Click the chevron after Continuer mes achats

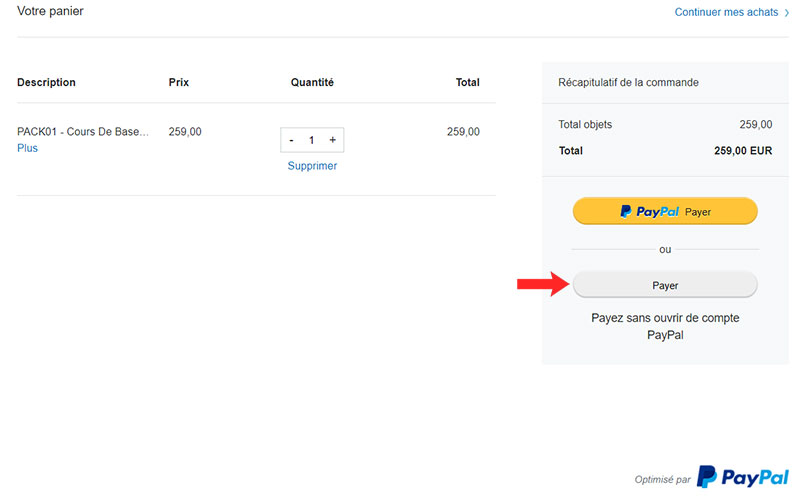(787, 13)
